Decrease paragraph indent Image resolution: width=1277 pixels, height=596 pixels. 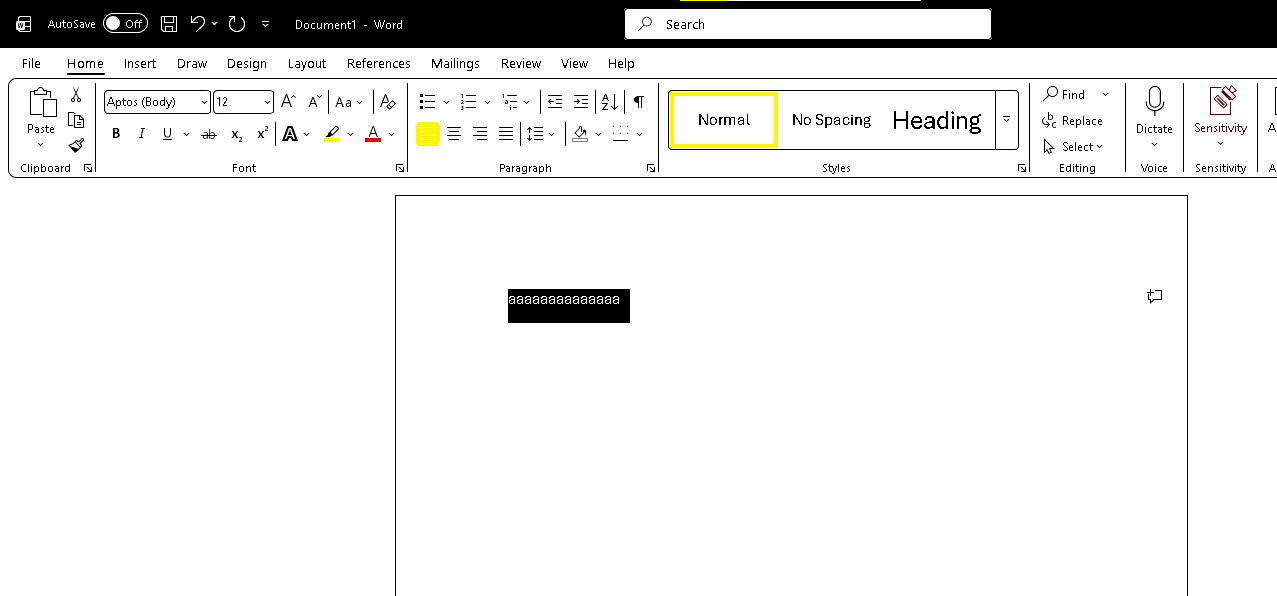[x=555, y=101]
